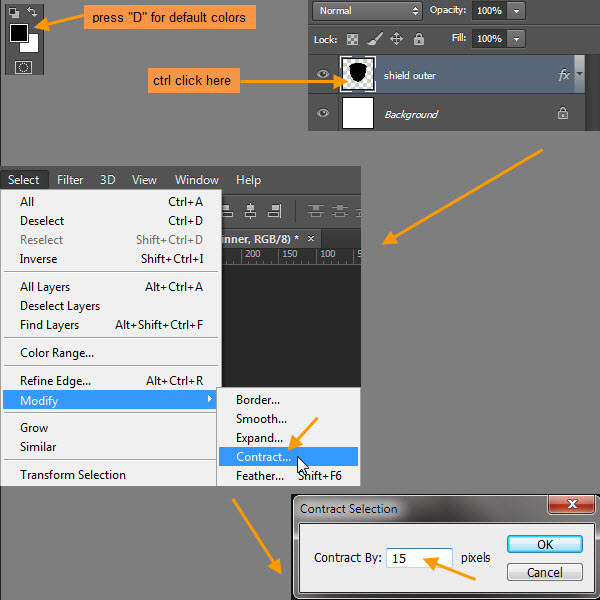Toggle Quick Mask mode icon
The height and width of the screenshot is (600, 600).
(23, 67)
